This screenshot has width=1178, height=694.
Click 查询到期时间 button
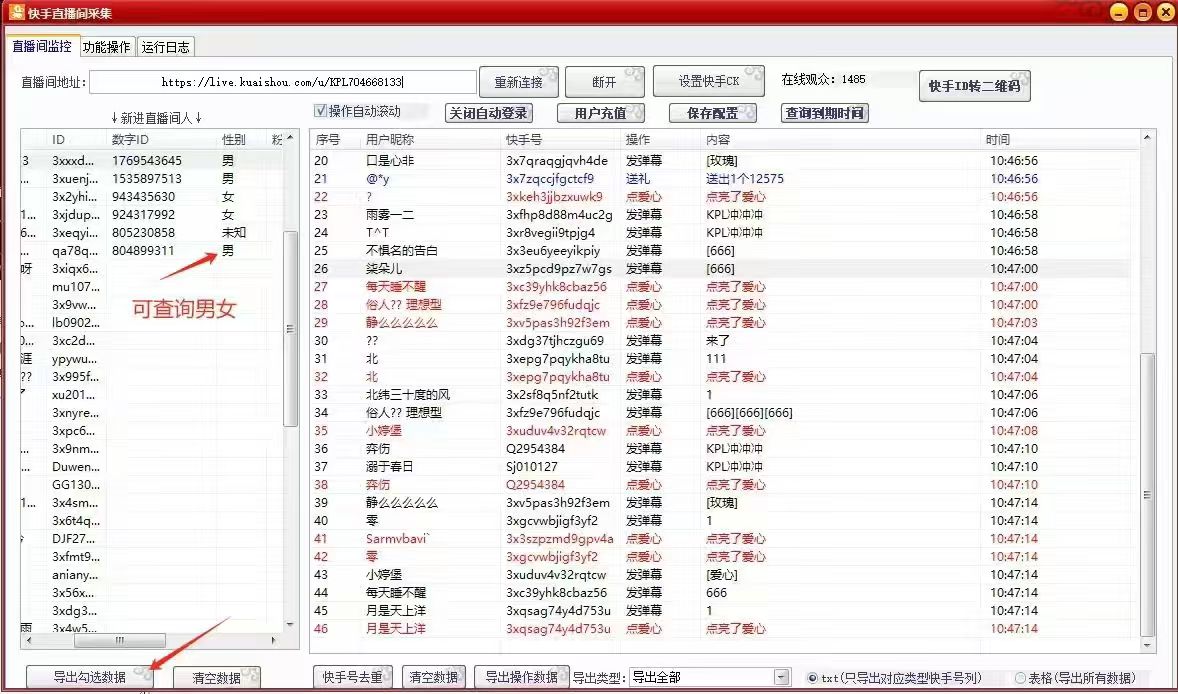[x=824, y=114]
